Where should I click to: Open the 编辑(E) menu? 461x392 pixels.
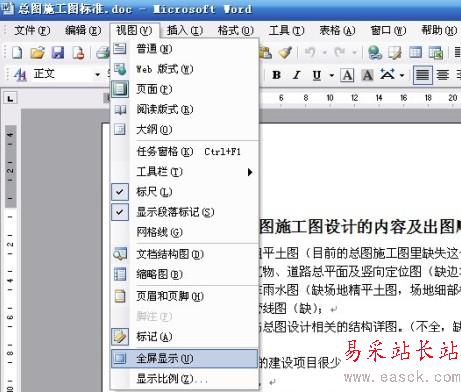pyautogui.click(x=83, y=31)
